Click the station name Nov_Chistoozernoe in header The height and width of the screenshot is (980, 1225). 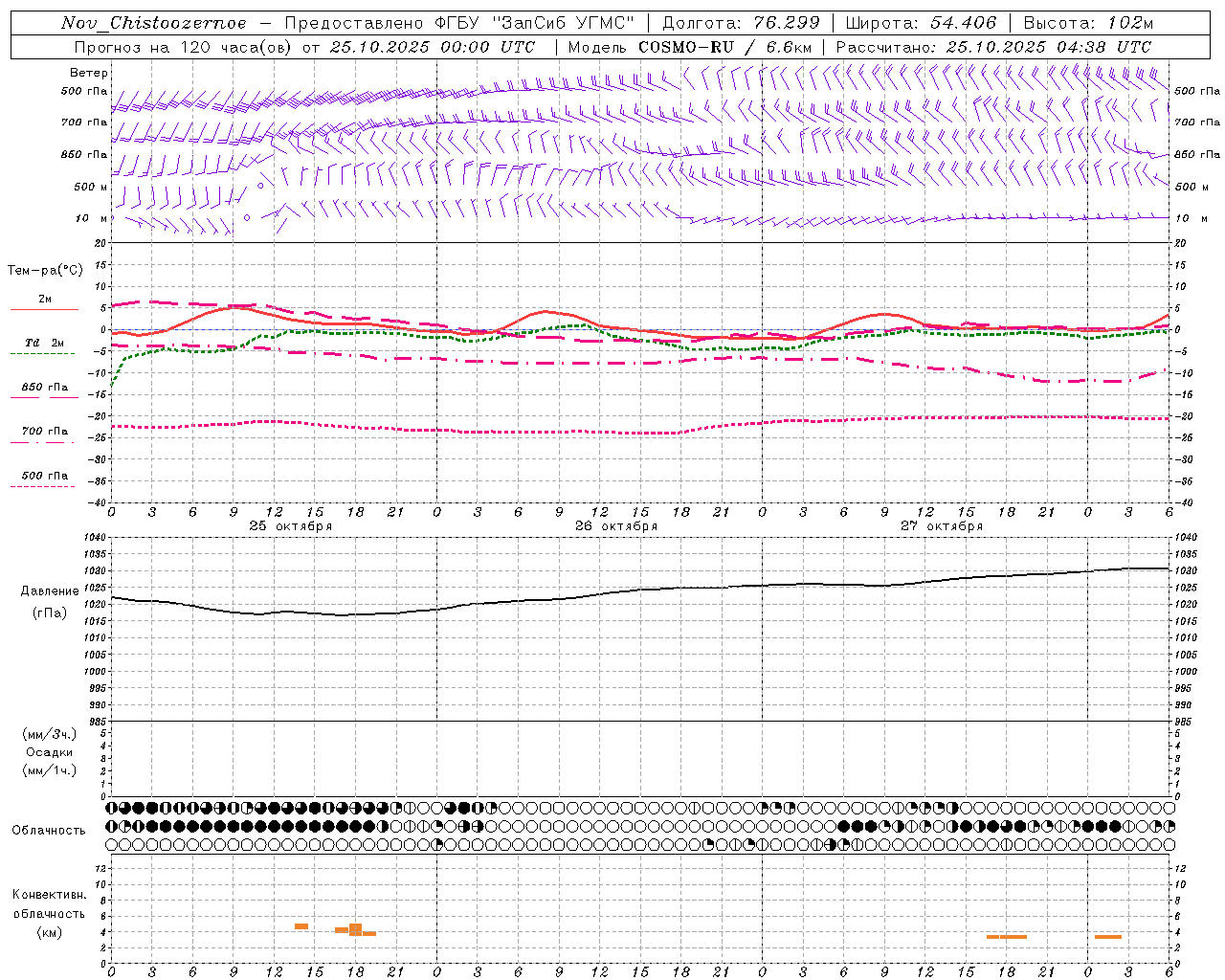154,23
